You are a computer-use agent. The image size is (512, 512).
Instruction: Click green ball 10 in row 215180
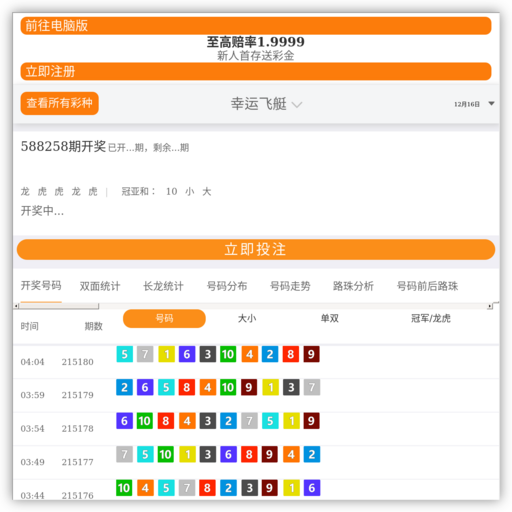point(228,354)
